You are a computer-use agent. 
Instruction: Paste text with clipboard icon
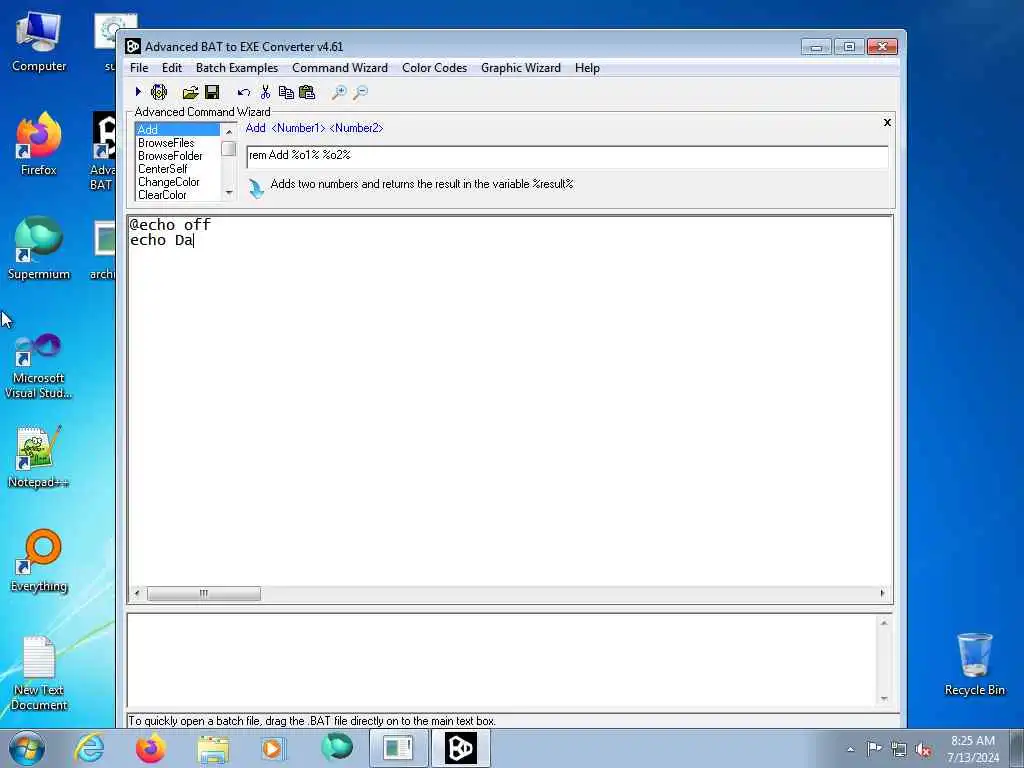[x=307, y=92]
